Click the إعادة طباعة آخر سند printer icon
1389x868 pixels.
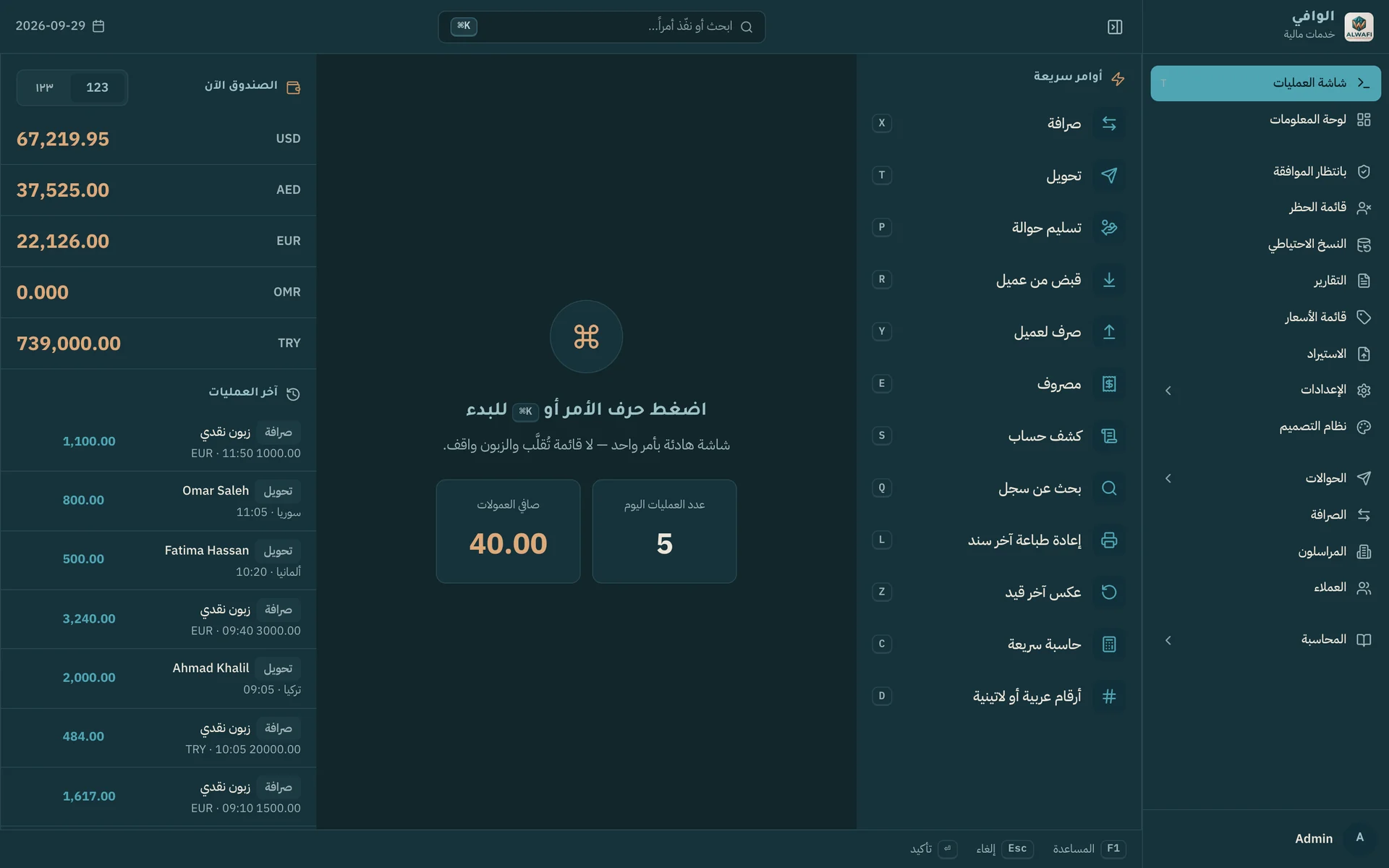pyautogui.click(x=1109, y=540)
